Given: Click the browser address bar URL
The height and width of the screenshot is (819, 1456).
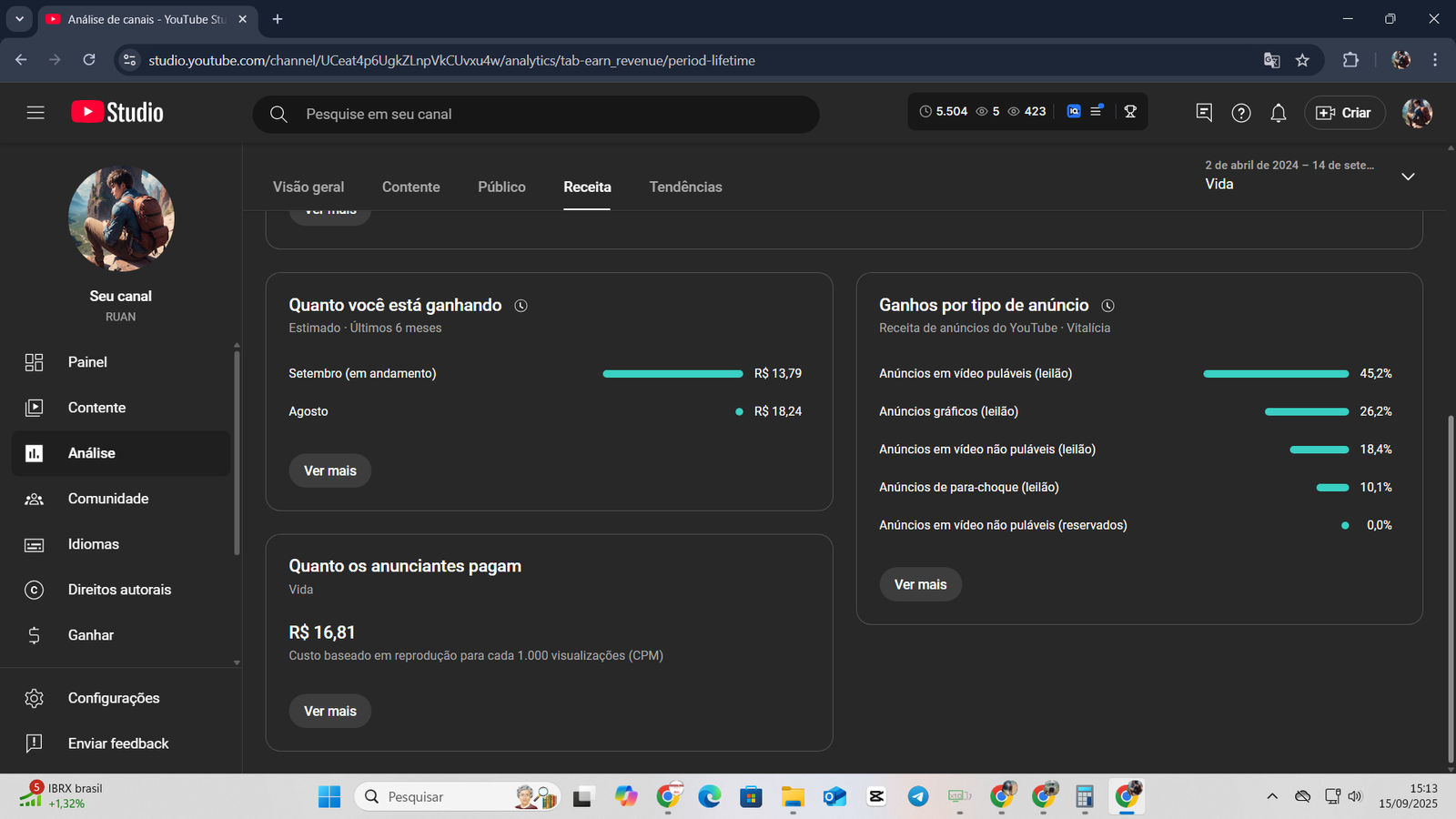Looking at the screenshot, I should click(452, 60).
